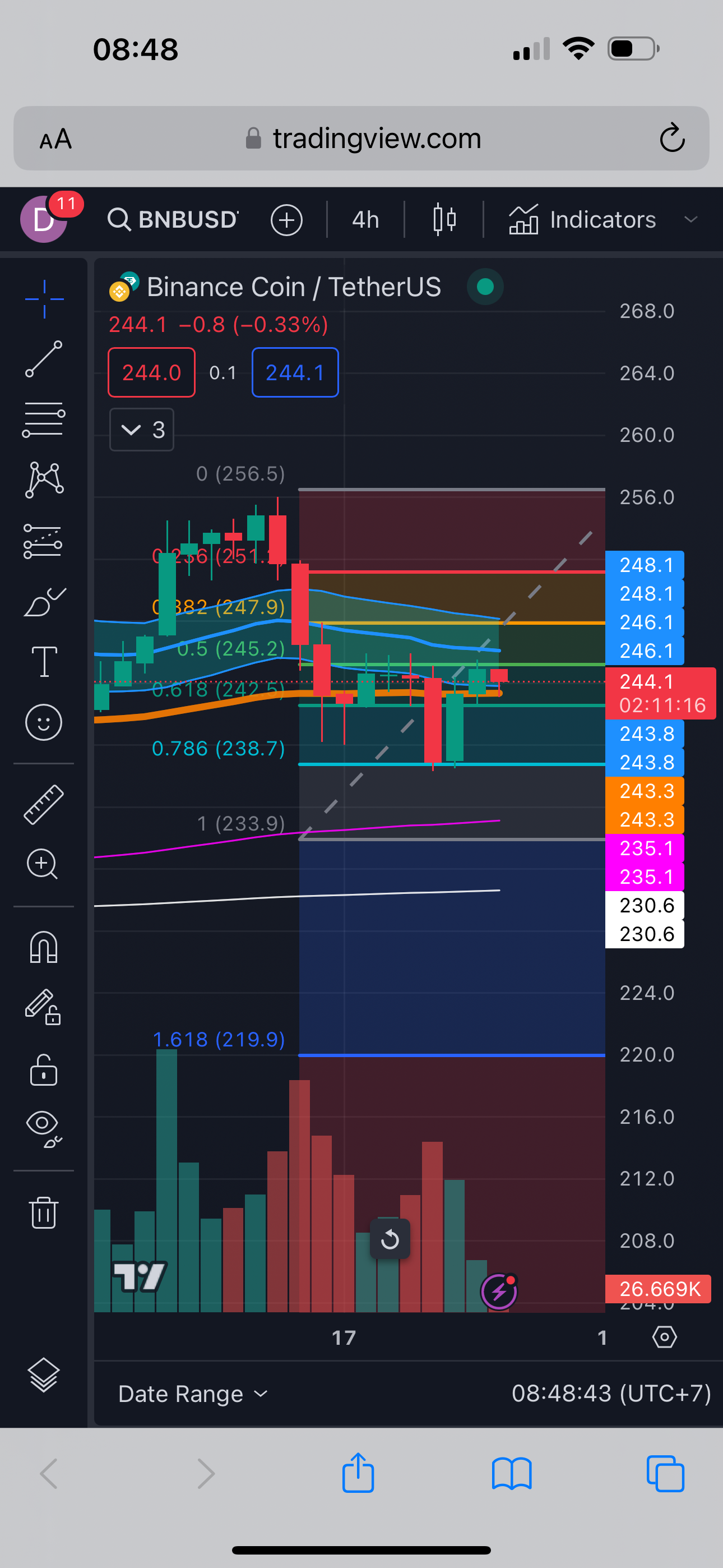The width and height of the screenshot is (723, 1568).
Task: Click the scroll to latest bar button
Action: click(x=390, y=1239)
